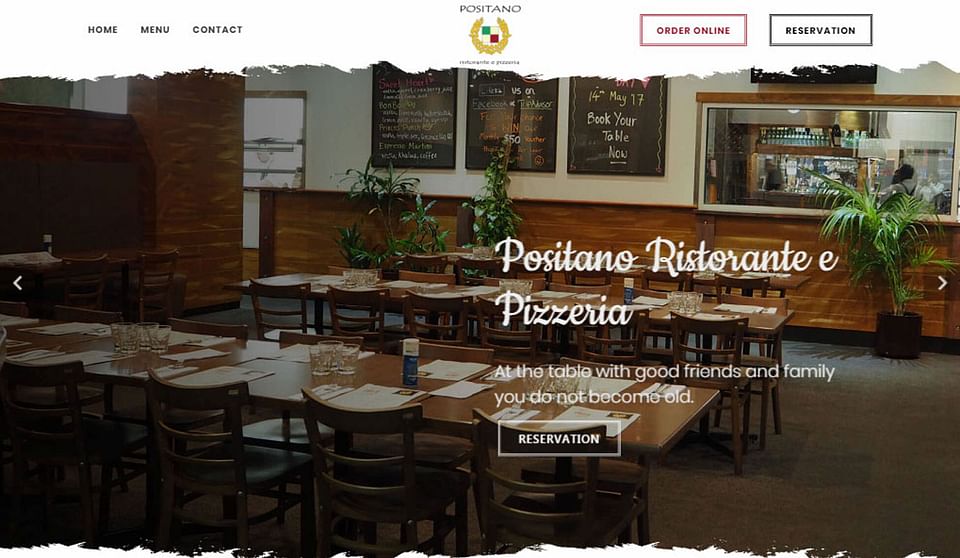960x558 pixels.
Task: Open the CONTACT navigation link
Action: click(x=217, y=29)
